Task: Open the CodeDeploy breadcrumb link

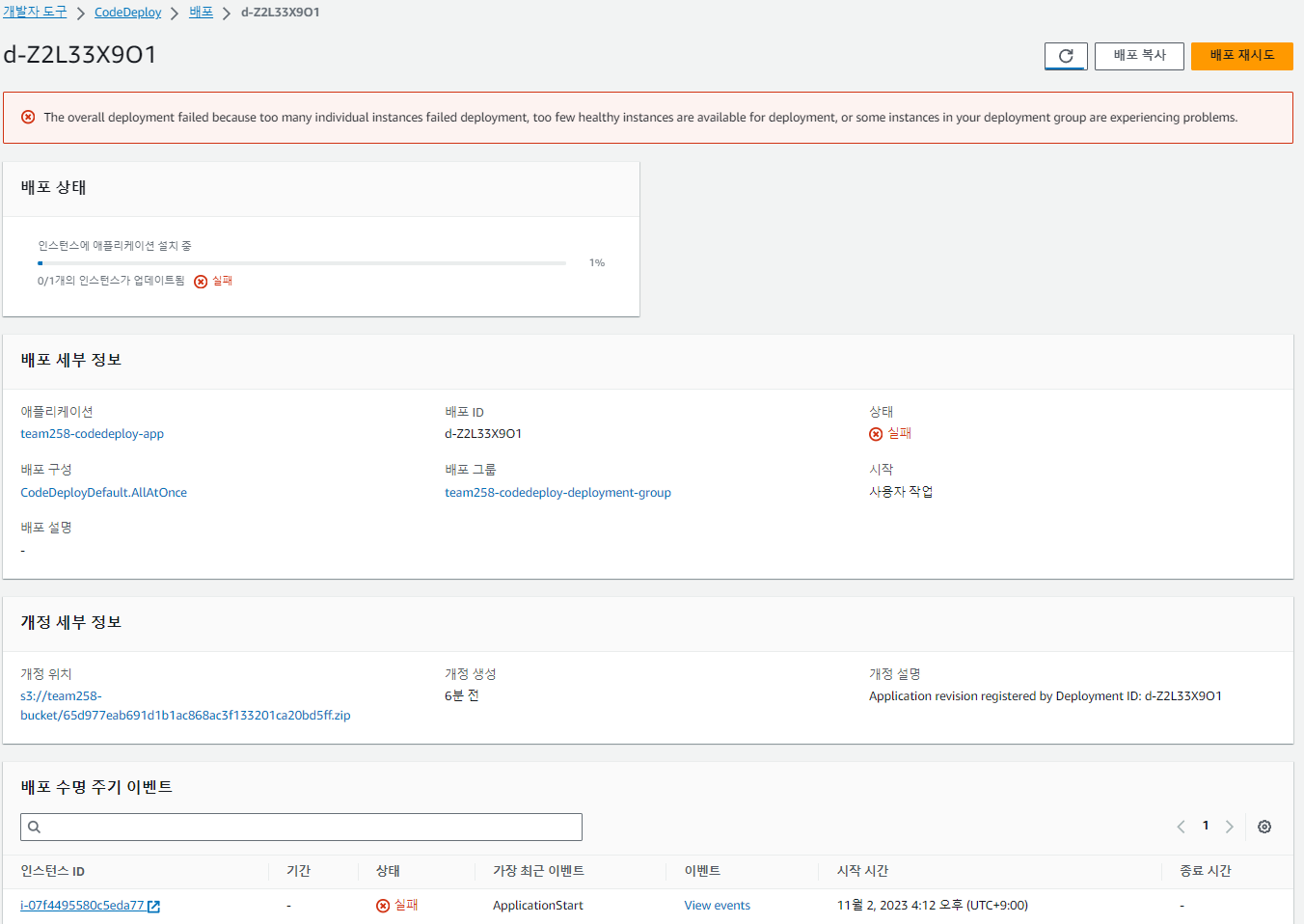Action: pos(128,13)
